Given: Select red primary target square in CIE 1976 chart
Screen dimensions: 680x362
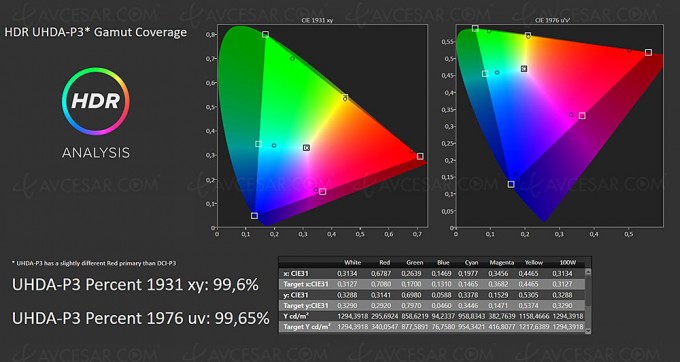Looking at the screenshot, I should (x=648, y=52).
